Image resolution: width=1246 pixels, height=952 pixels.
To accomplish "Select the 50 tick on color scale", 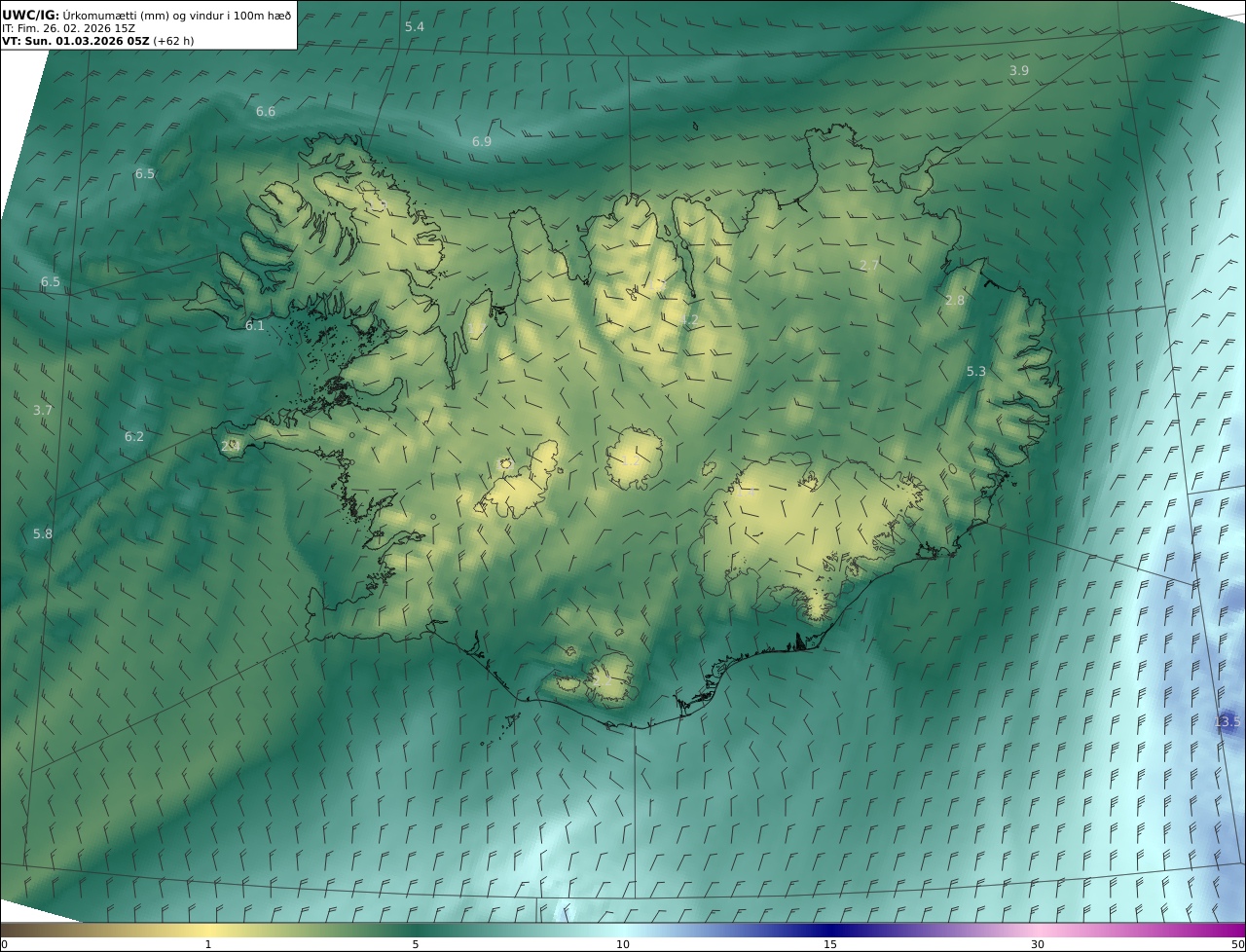I will click(1236, 944).
